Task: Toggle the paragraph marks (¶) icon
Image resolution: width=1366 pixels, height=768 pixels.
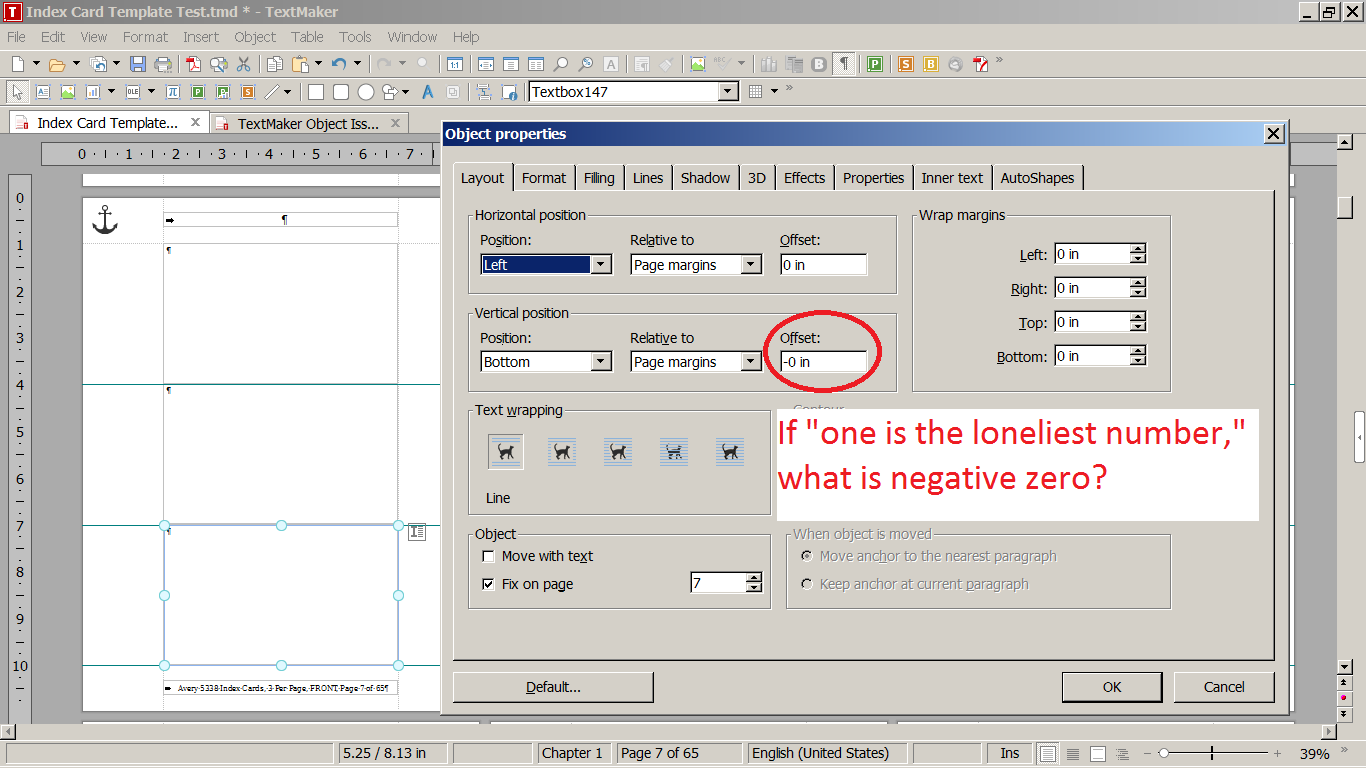Action: coord(845,64)
